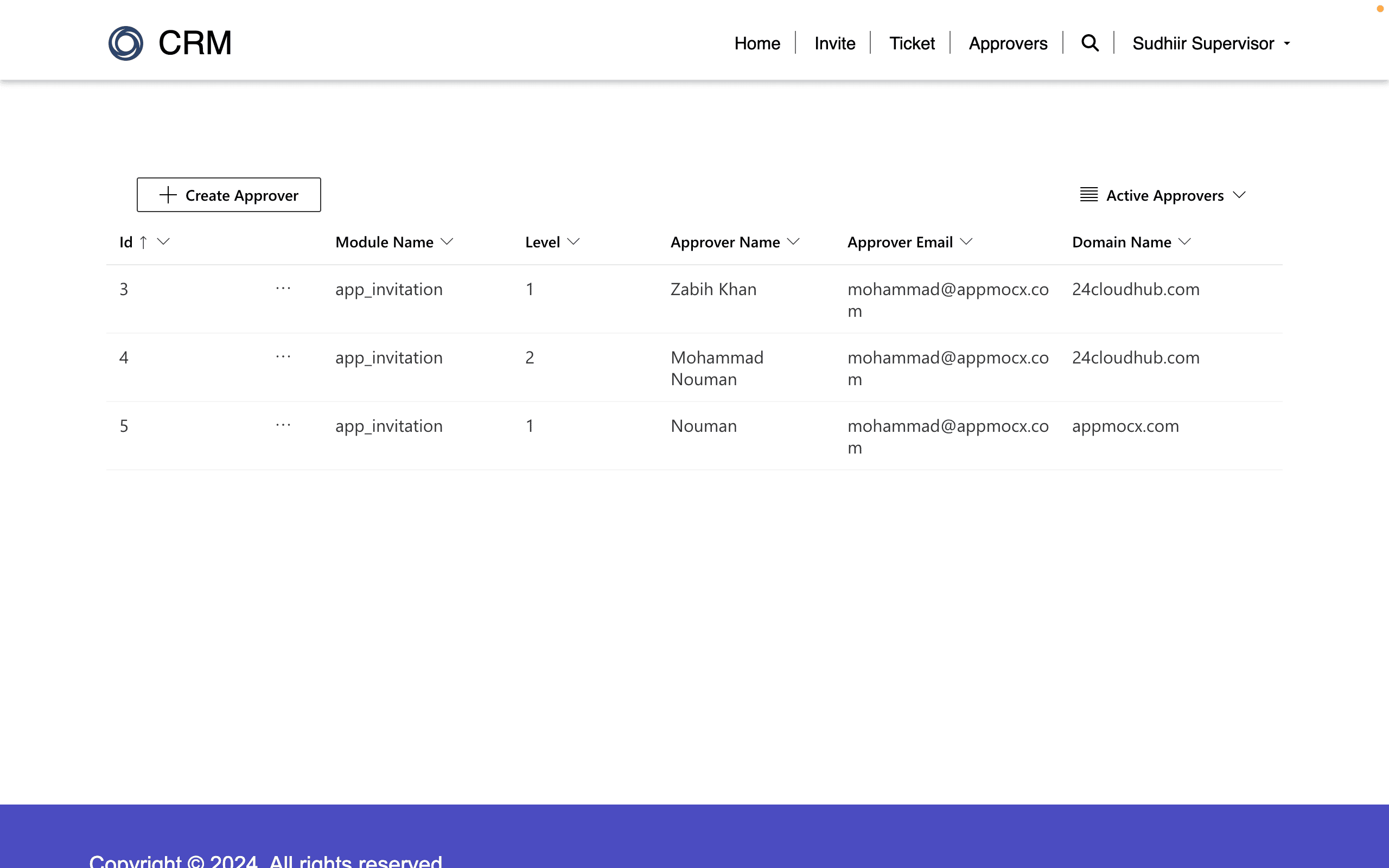Click the plus icon in Create Approver
Image resolution: width=1389 pixels, height=868 pixels.
coord(168,195)
